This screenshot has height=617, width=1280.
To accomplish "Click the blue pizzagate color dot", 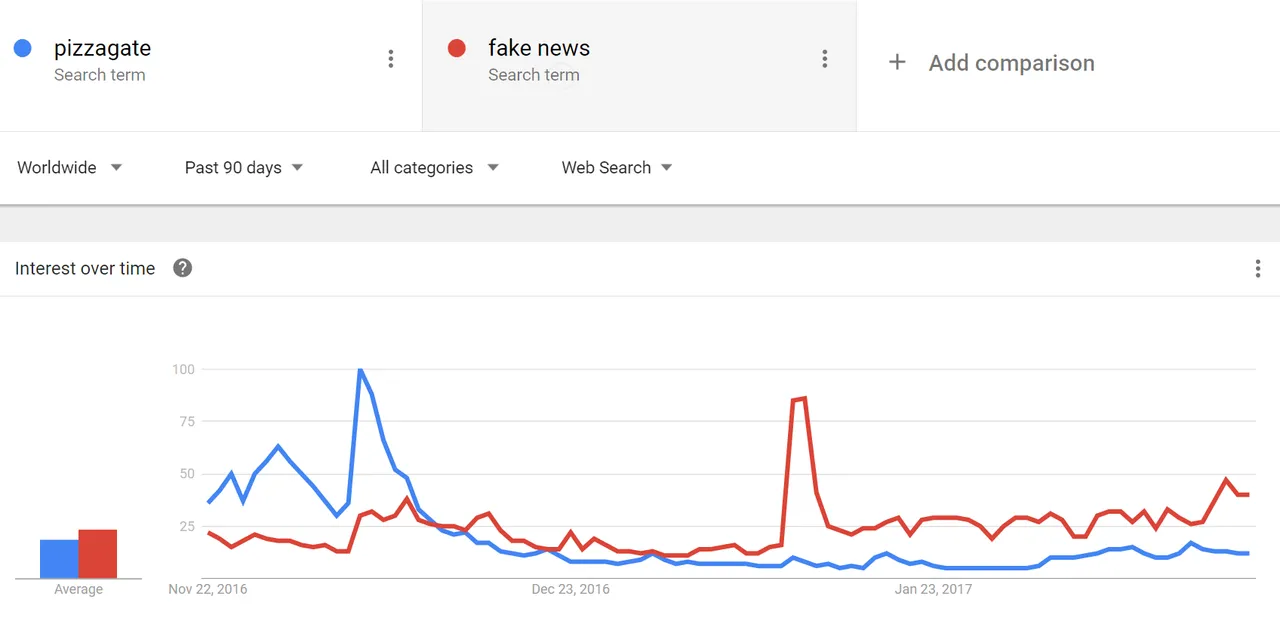I will 23,48.
